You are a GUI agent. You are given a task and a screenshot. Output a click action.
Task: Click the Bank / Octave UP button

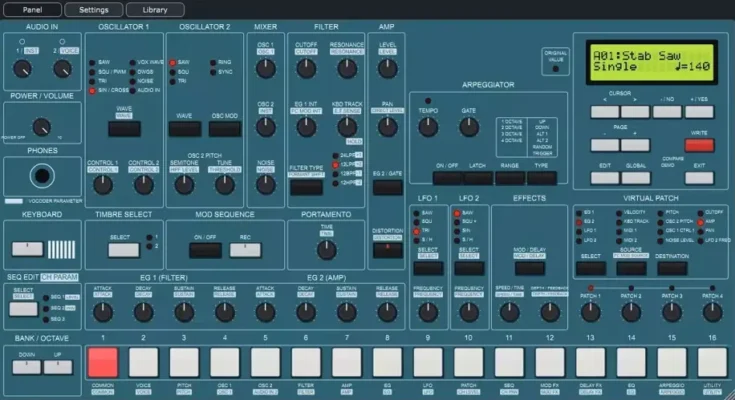point(58,367)
